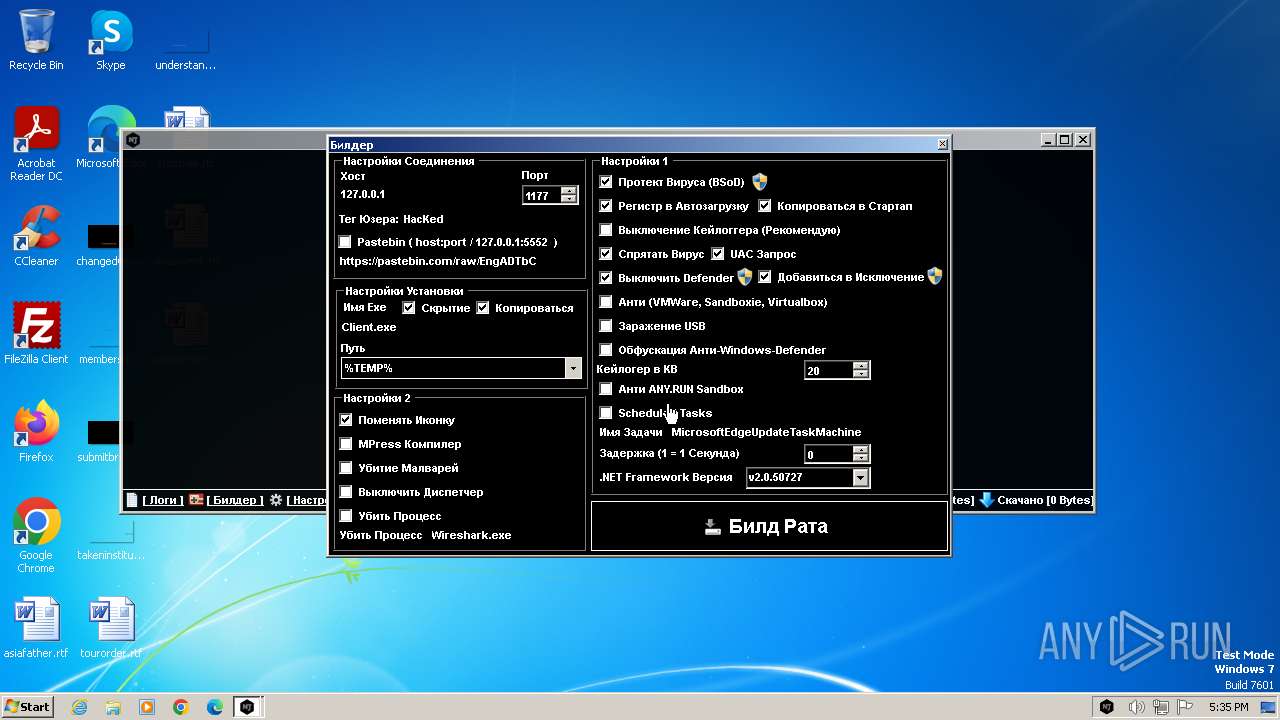Image resolution: width=1280 pixels, height=720 pixels.
Task: Click Wireshark.exe process name text
Action: pyautogui.click(x=471, y=535)
